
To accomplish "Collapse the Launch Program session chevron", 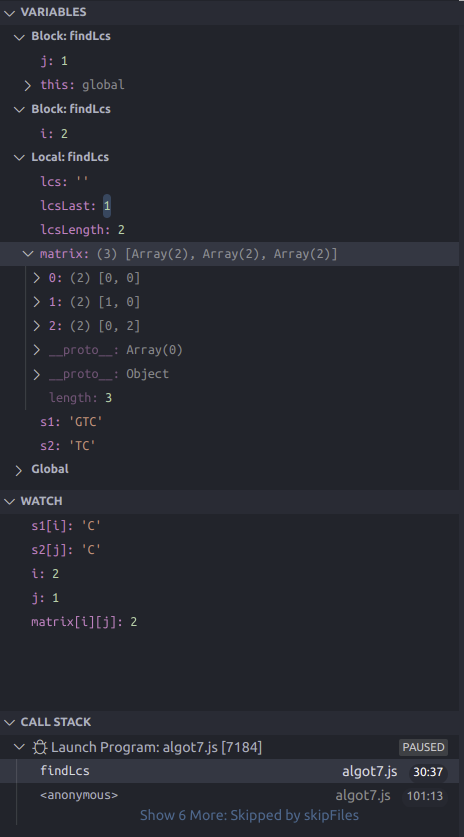I will [19, 747].
